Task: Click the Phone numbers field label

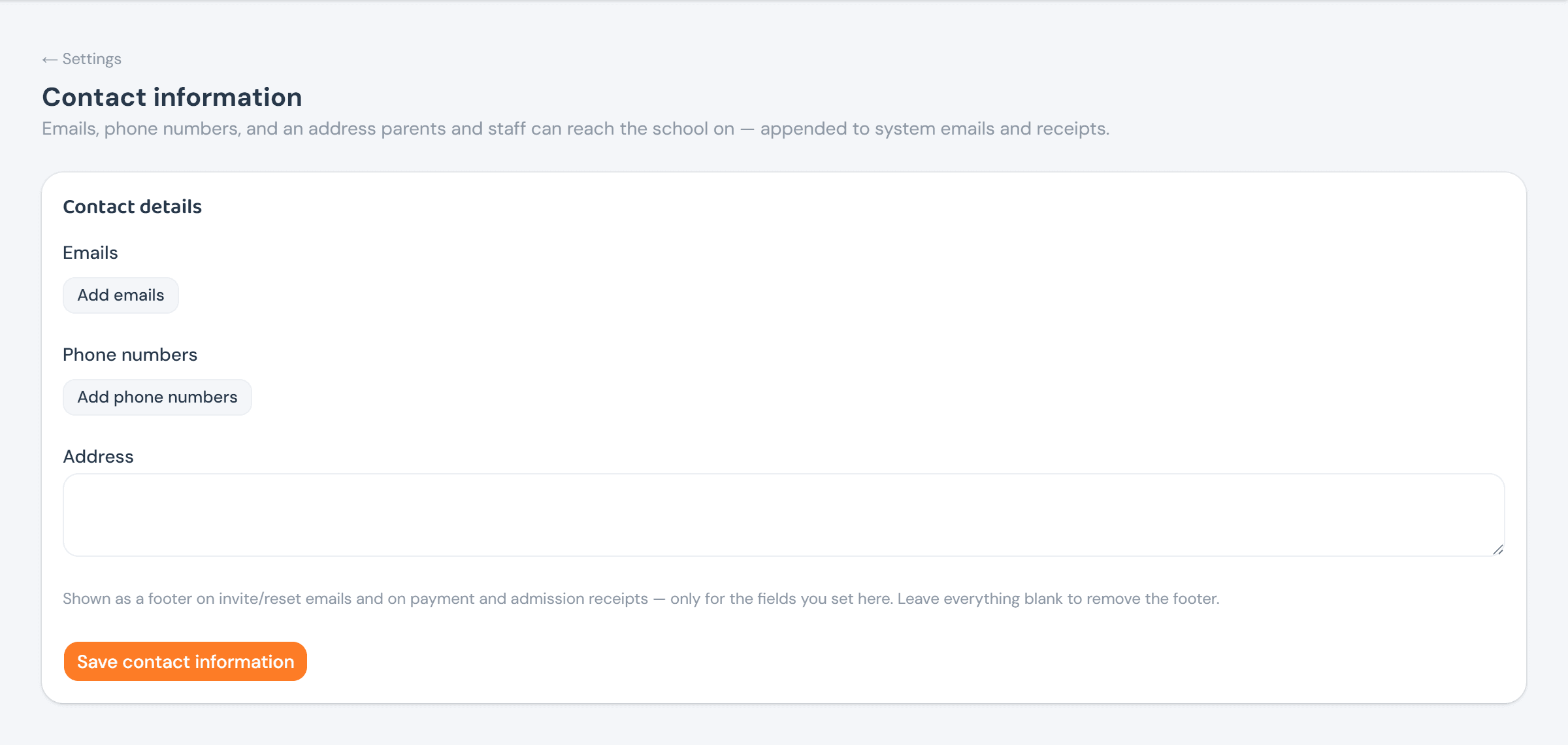Action: (130, 355)
